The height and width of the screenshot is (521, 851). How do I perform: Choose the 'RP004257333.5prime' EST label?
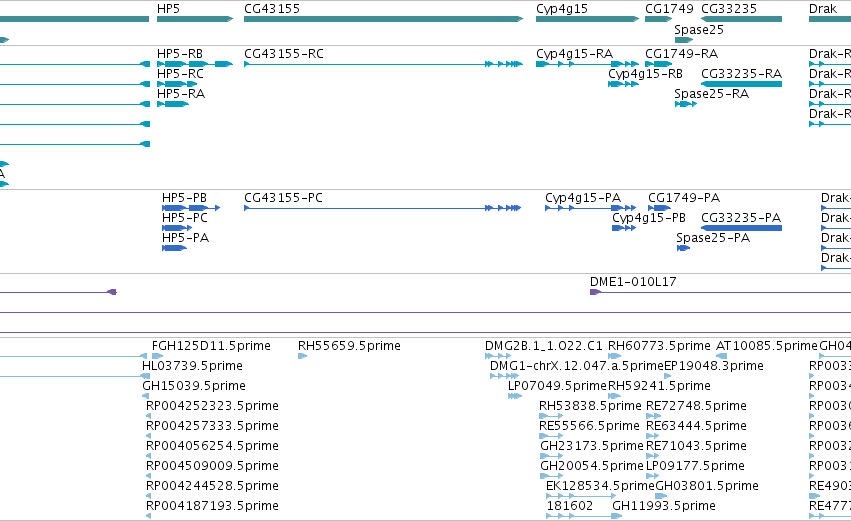212,427
